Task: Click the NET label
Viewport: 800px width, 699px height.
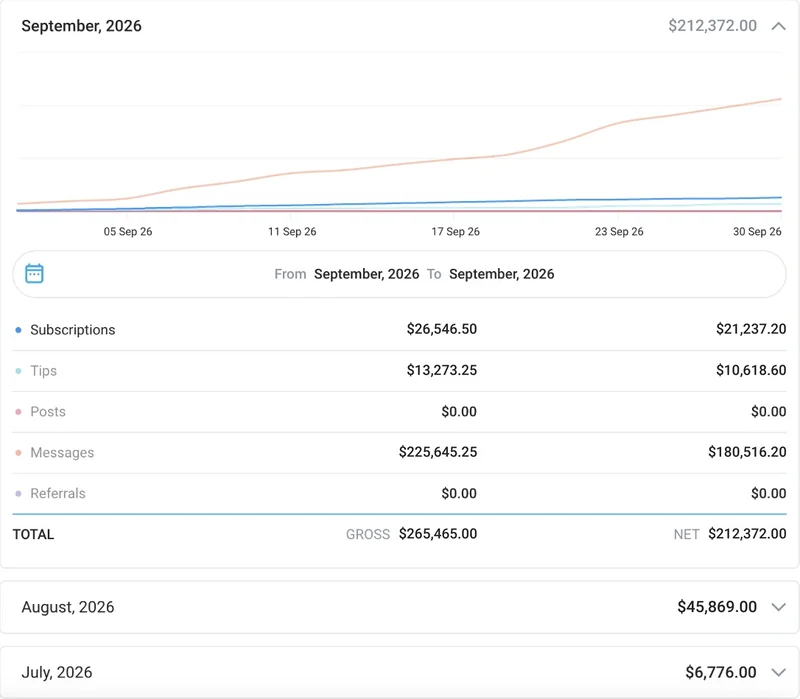Action: click(686, 534)
